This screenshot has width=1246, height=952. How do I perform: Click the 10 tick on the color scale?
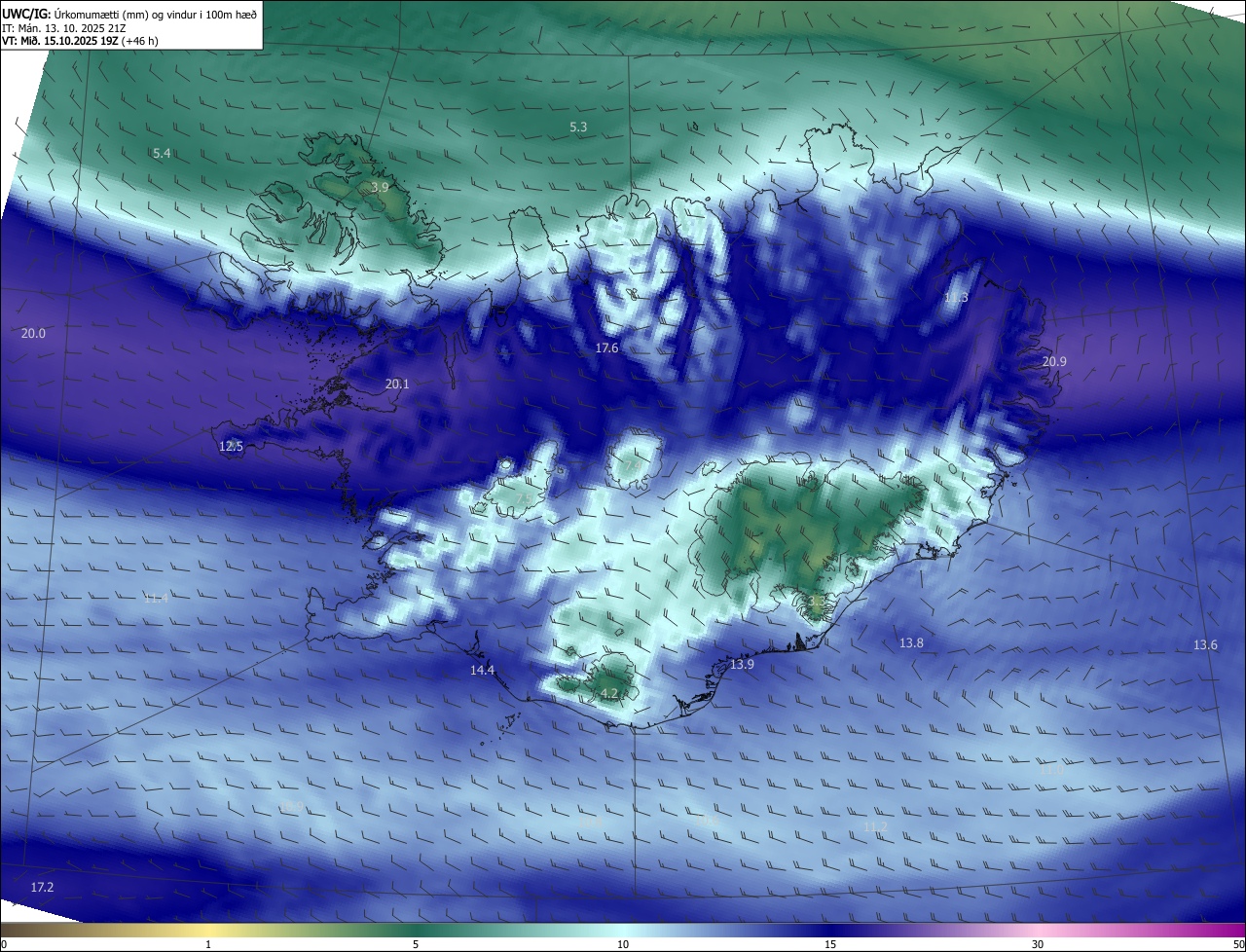623,945
